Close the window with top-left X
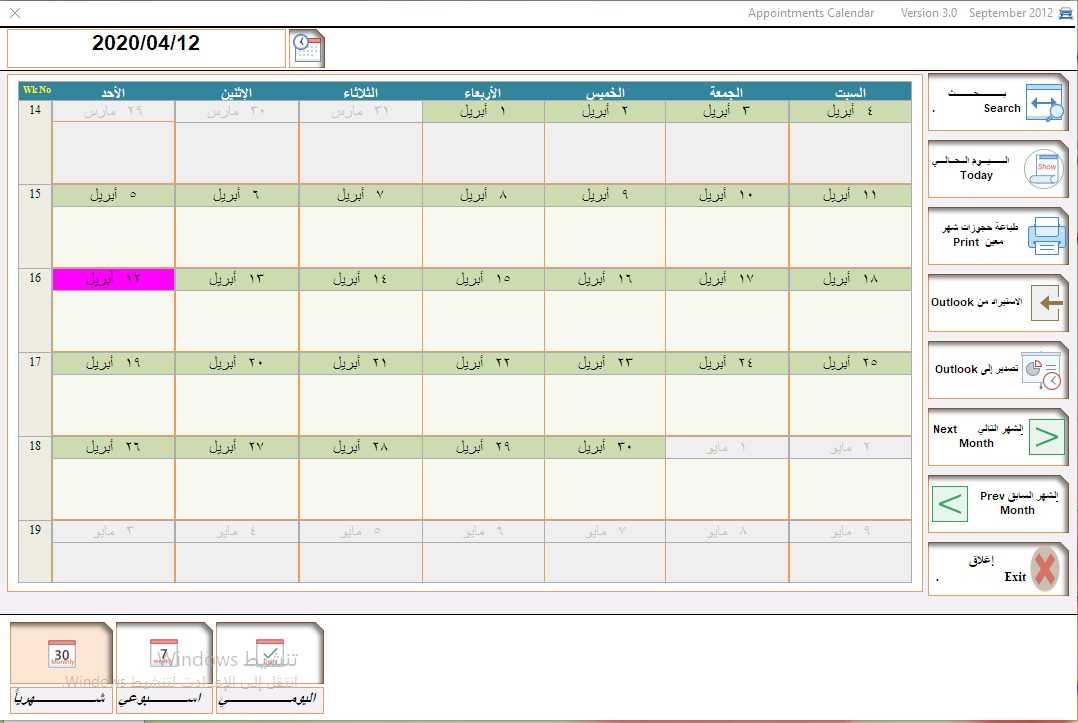This screenshot has height=723, width=1078. 14,12
